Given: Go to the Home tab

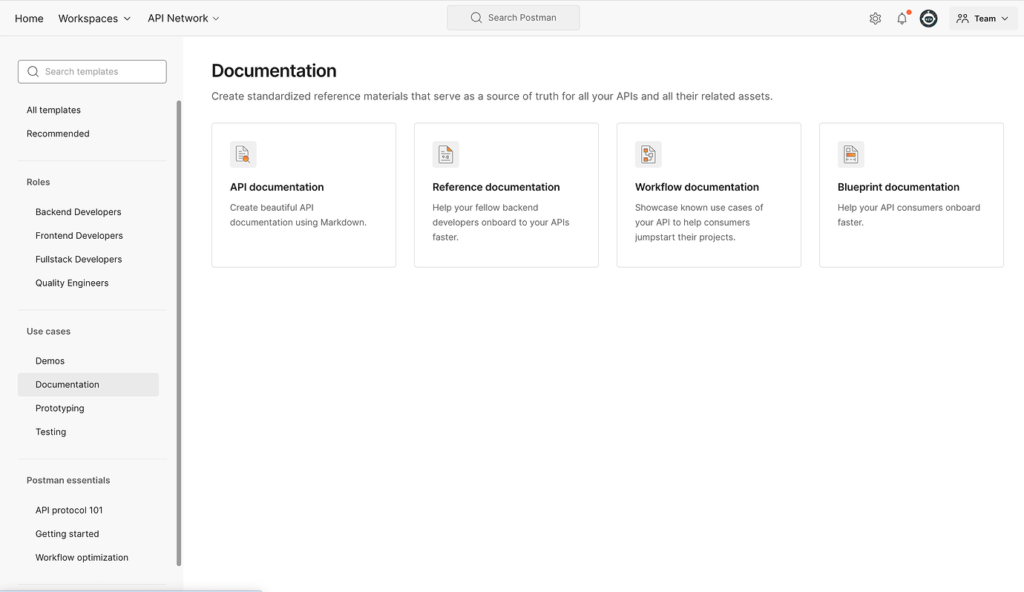Looking at the screenshot, I should (29, 18).
